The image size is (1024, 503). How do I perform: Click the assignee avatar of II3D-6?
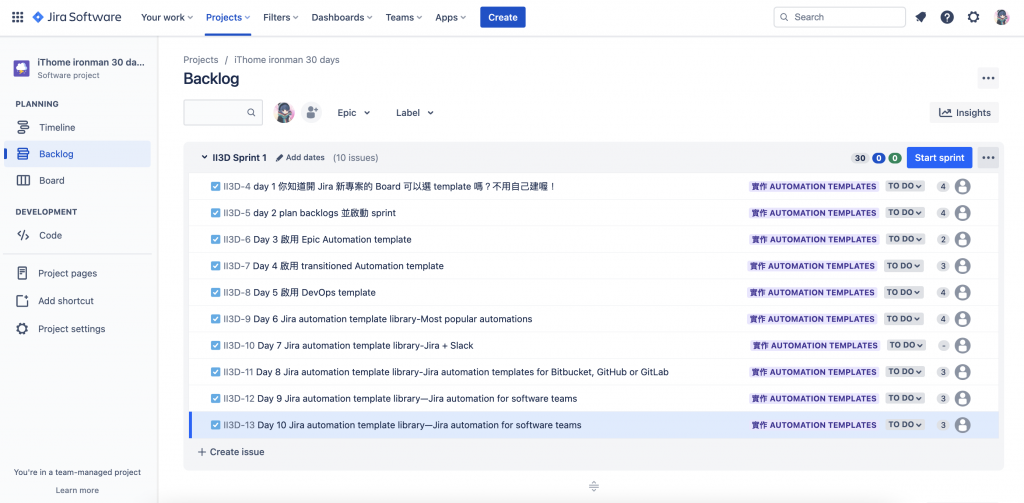click(962, 239)
